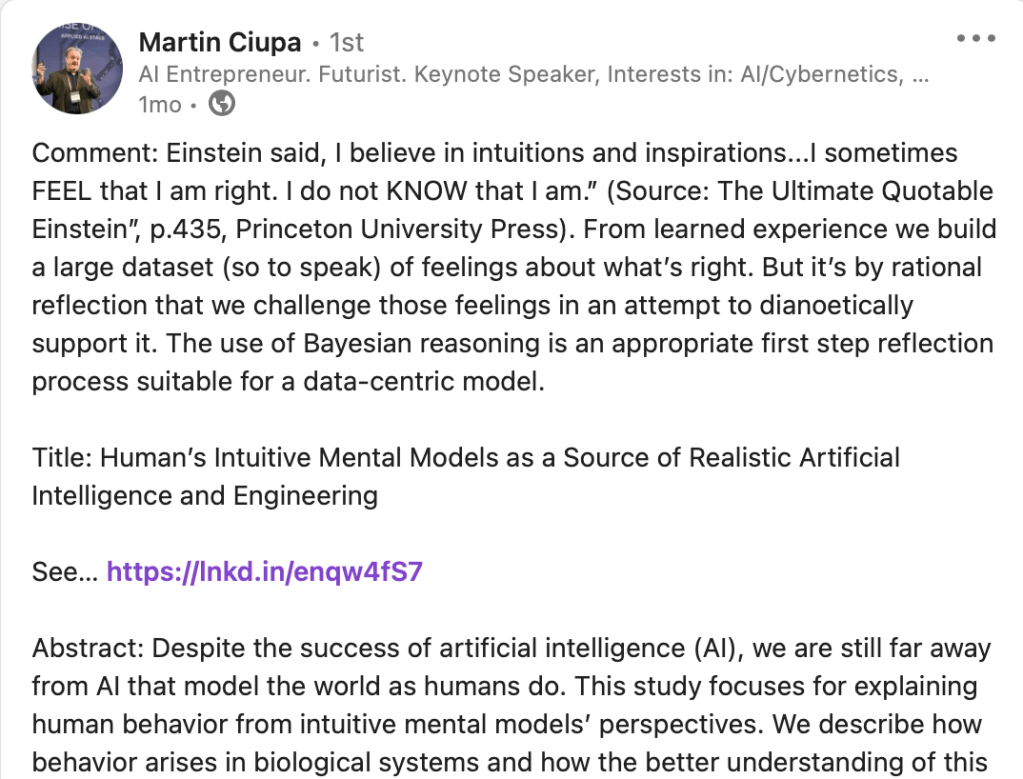
Task: Click the Martin Ciupa author name
Action: (220, 42)
